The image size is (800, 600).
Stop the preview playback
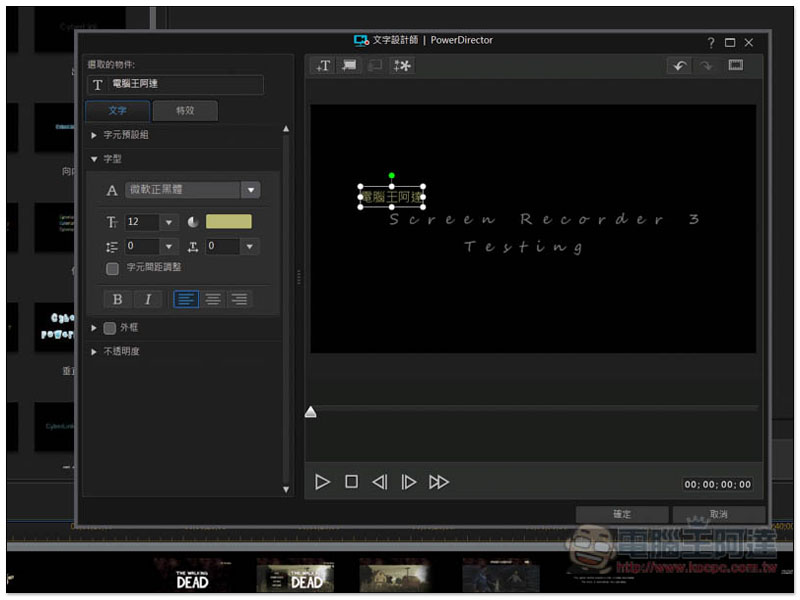click(x=351, y=482)
